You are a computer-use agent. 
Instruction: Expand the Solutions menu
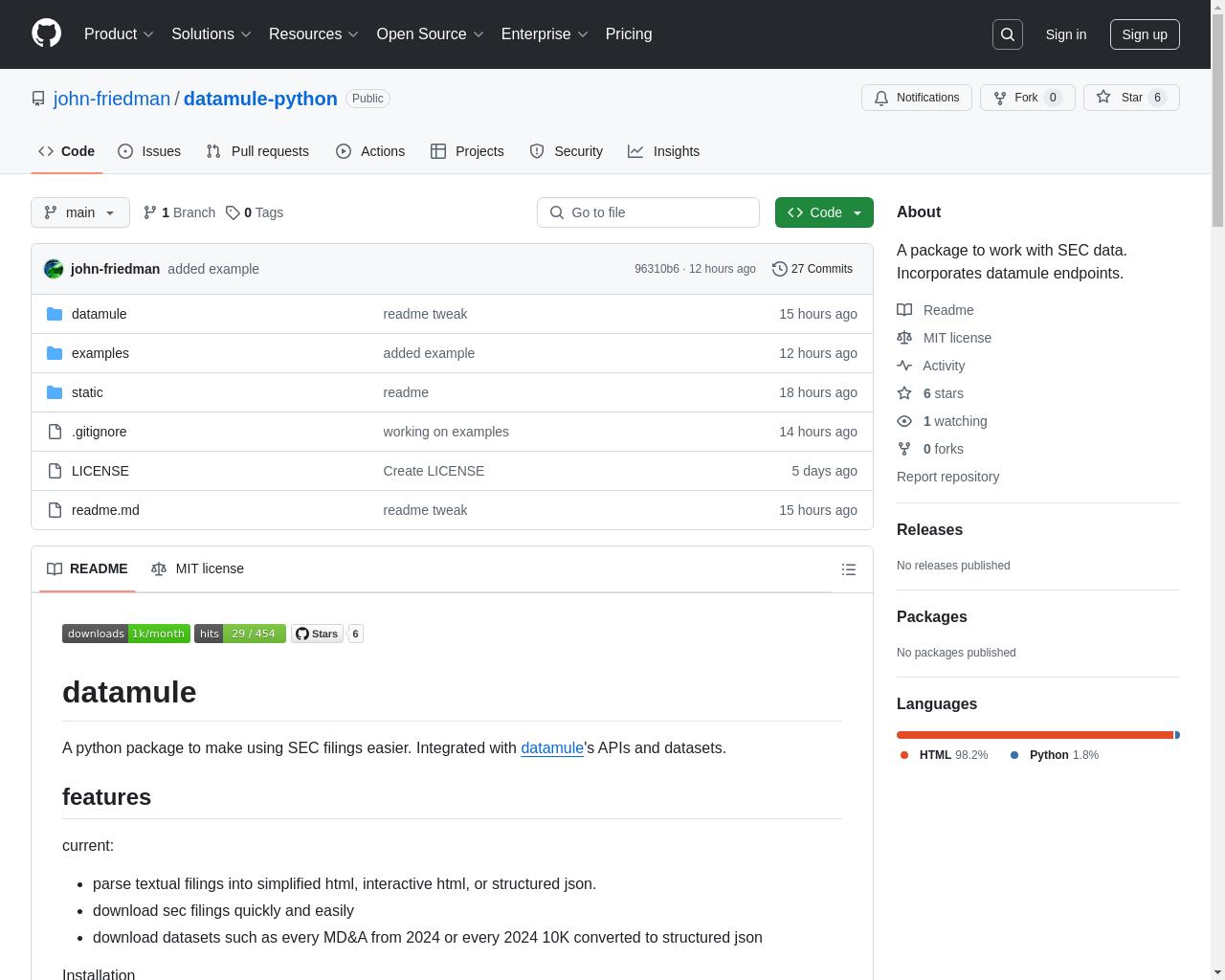212,34
